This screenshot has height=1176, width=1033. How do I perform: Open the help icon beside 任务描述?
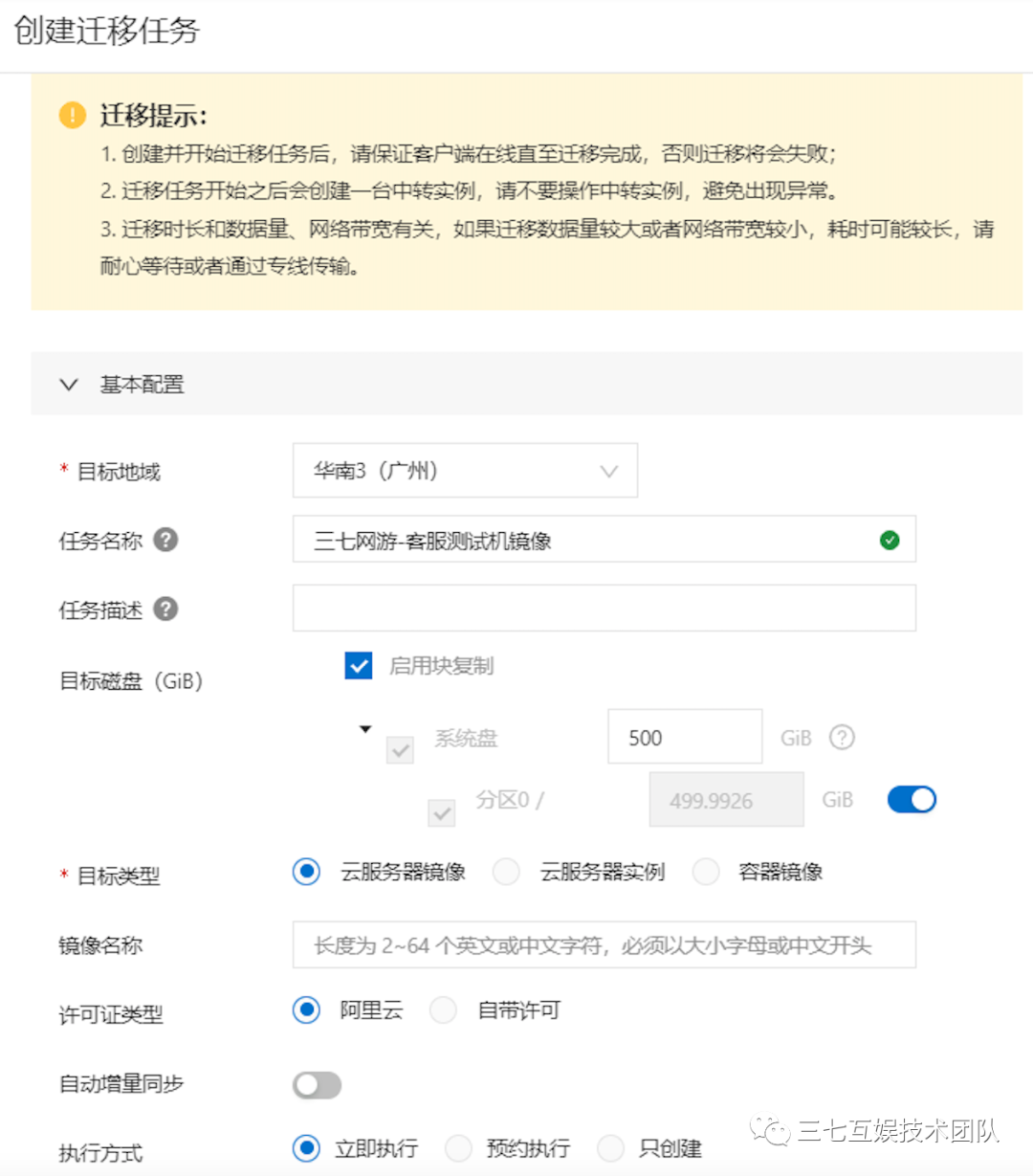[x=165, y=609]
